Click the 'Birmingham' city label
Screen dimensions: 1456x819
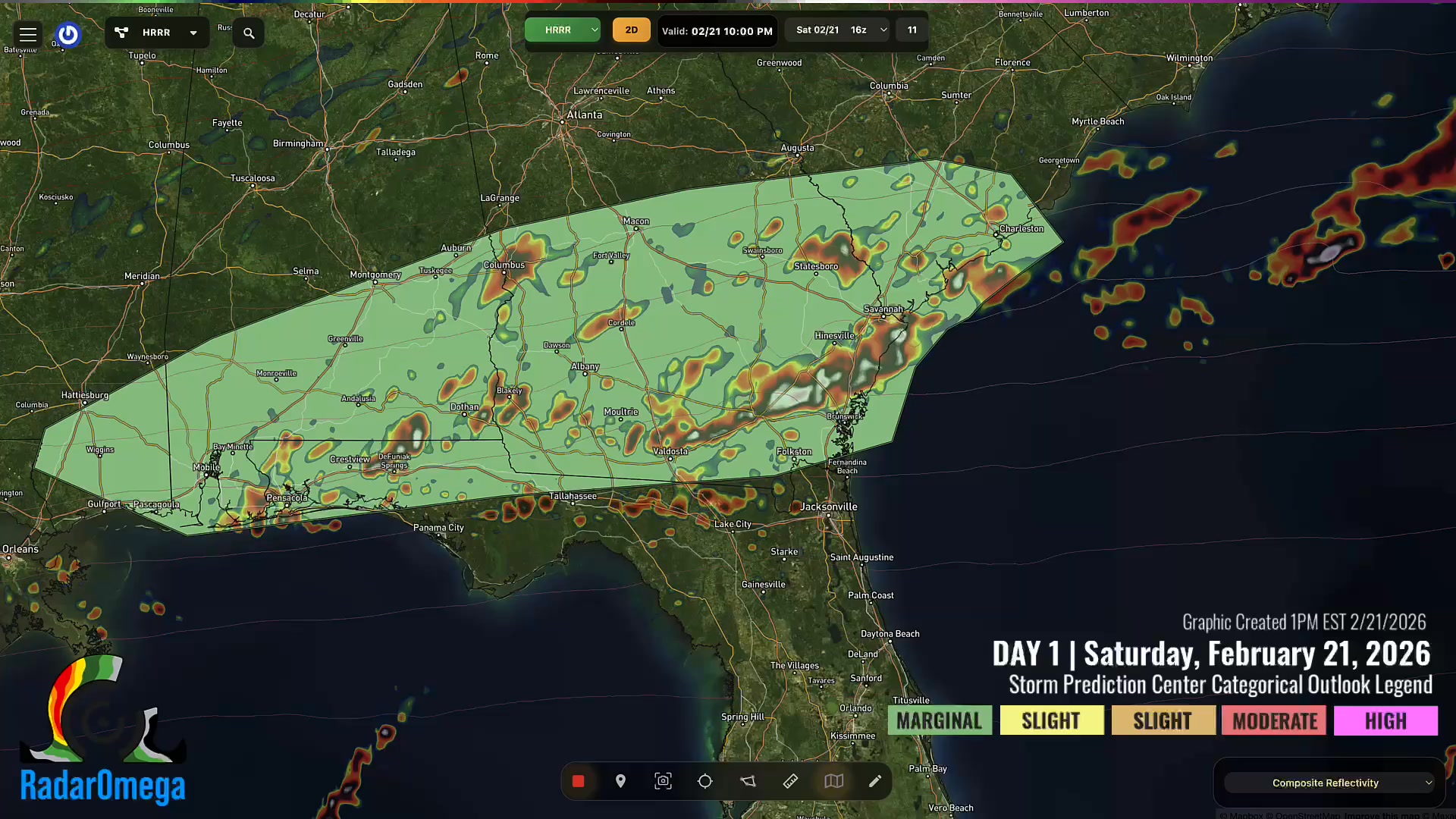298,143
